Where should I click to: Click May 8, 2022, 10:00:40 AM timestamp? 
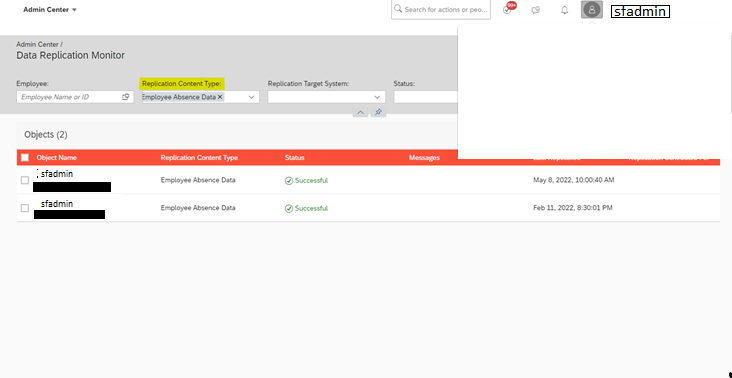coord(574,180)
